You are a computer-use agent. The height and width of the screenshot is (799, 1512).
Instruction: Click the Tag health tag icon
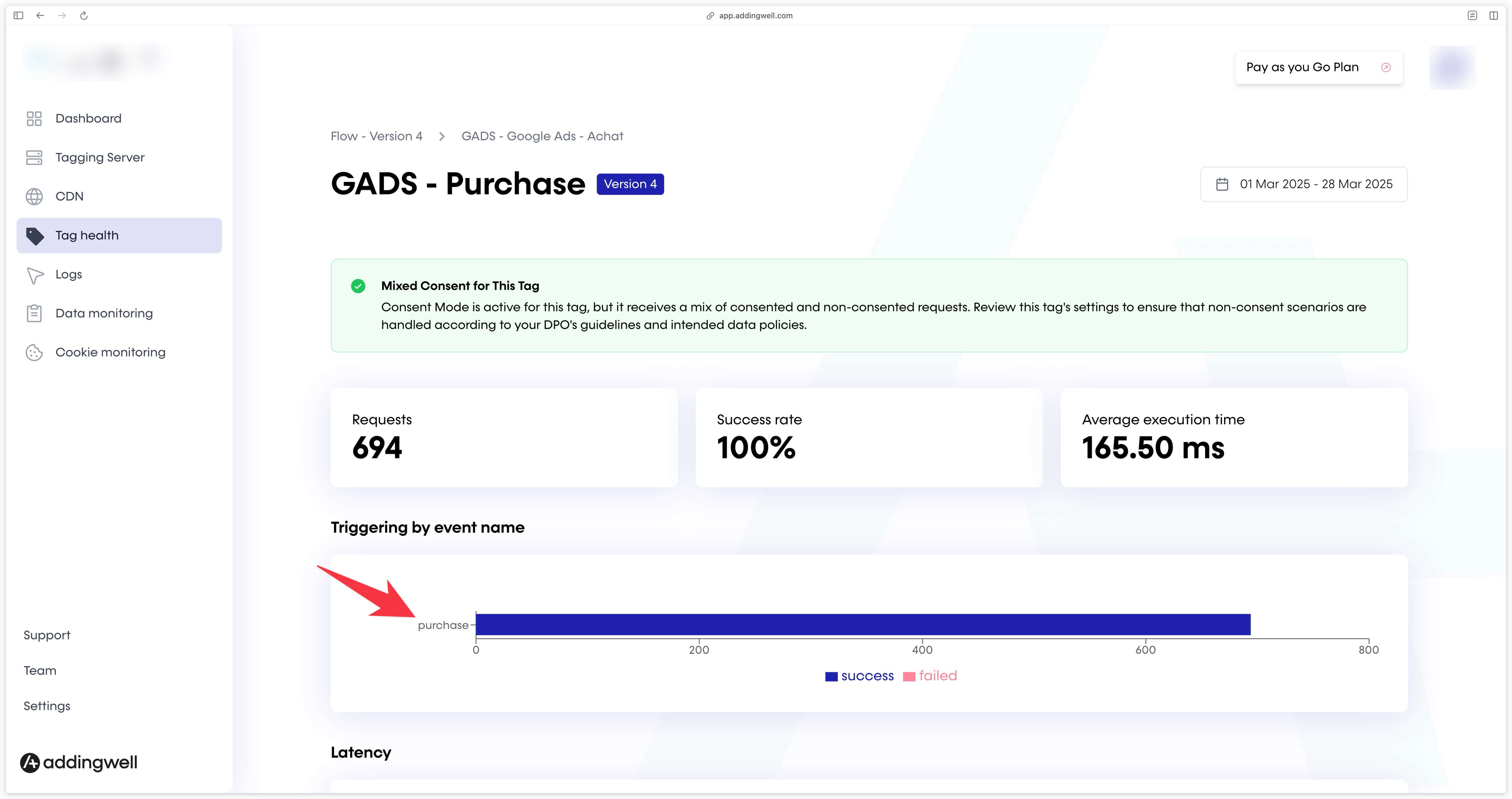coord(35,236)
